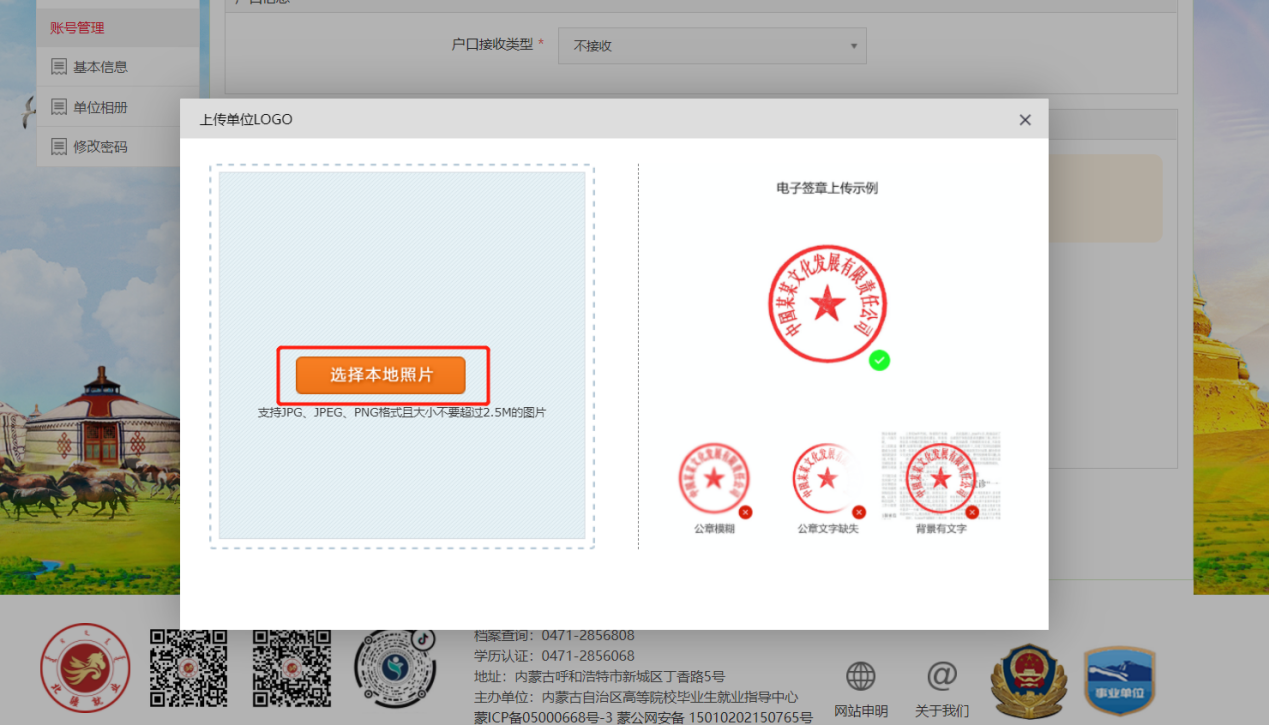Click the QR code next to red logo

(188, 668)
